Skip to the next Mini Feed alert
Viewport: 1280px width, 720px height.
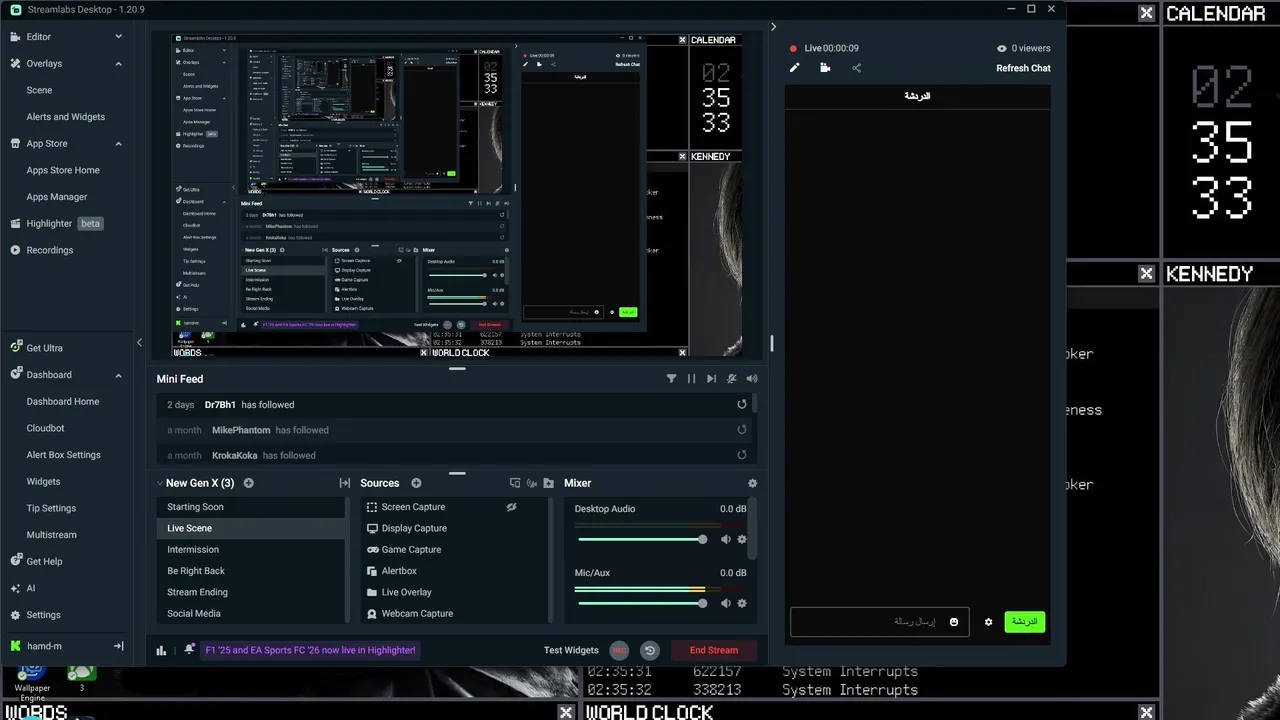coord(711,379)
